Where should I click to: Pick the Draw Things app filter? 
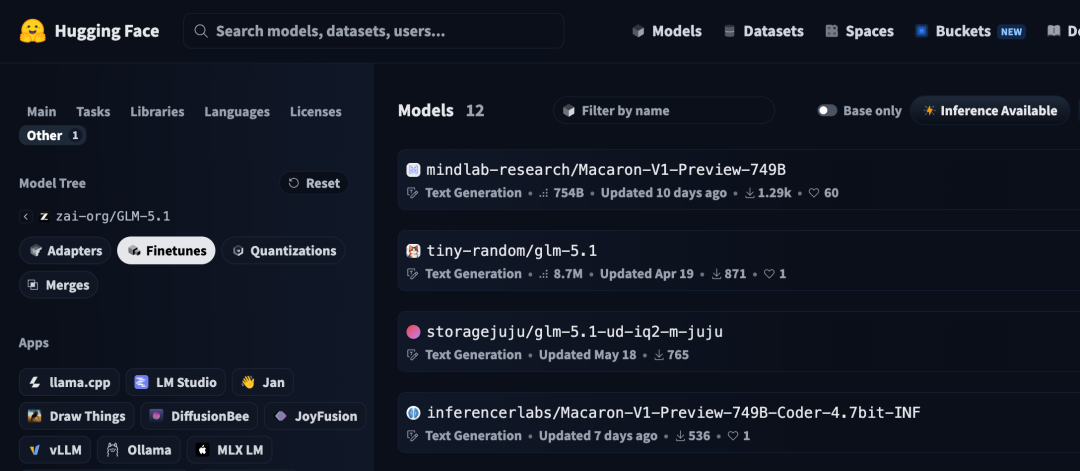(76, 416)
